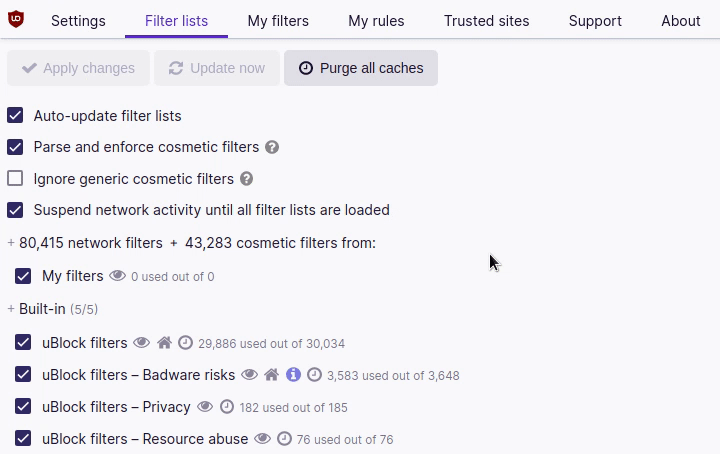Click the help icon beside cosmetic filters option
The image size is (720, 454).
[272, 147]
